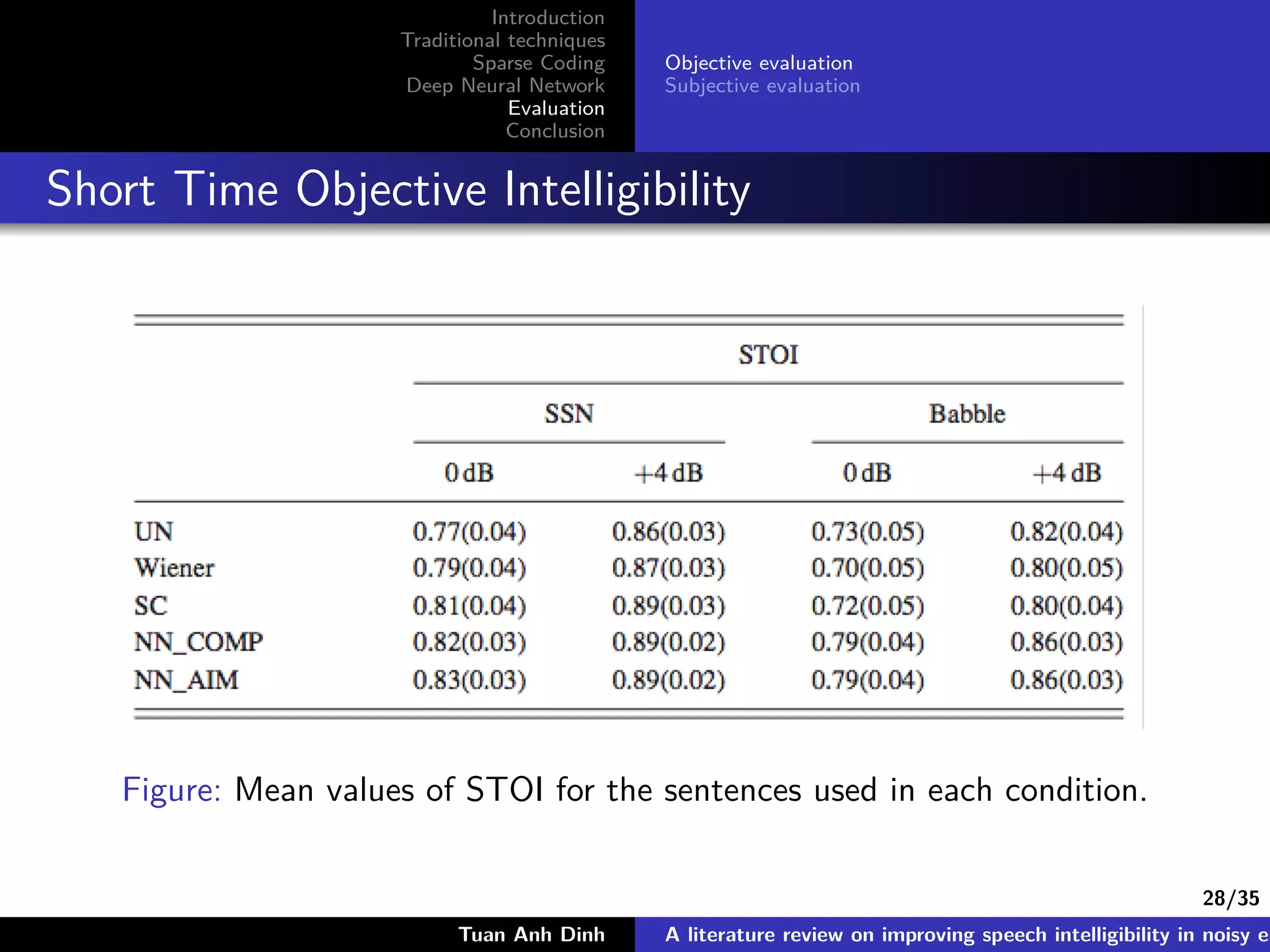Click UN Babble 0 dB value 0.73(0.05)
This screenshot has width=1270, height=952.
coord(868,532)
